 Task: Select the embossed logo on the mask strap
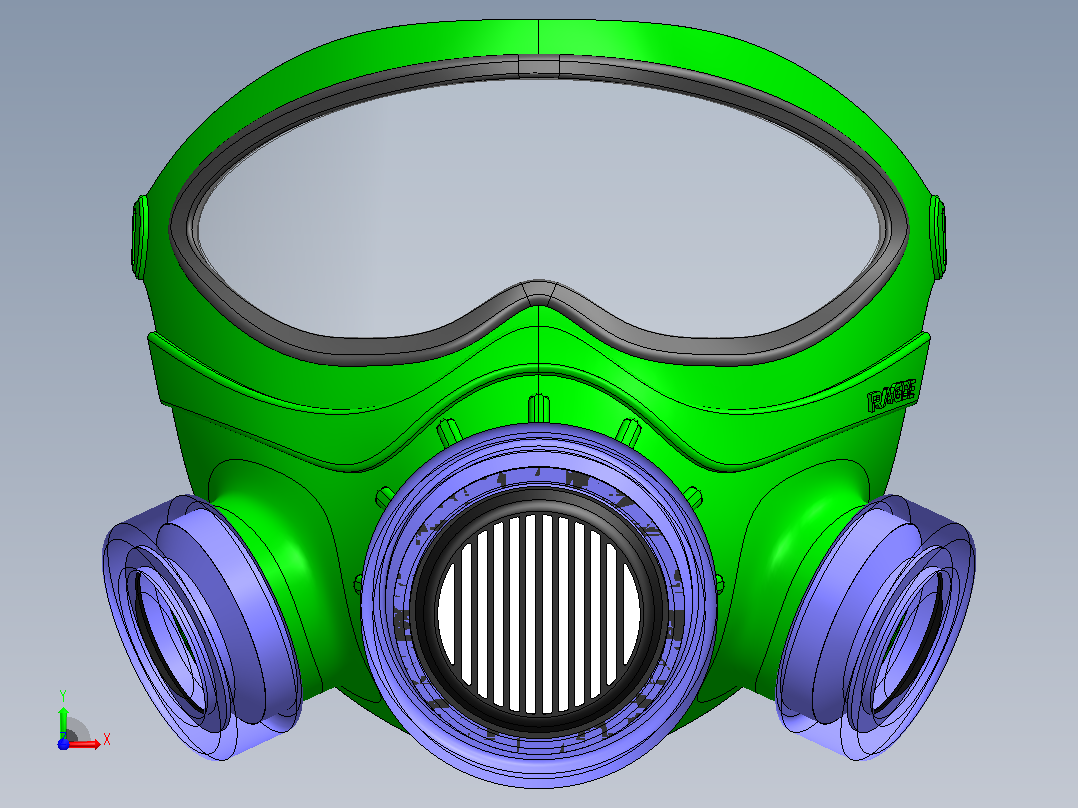tap(892, 395)
